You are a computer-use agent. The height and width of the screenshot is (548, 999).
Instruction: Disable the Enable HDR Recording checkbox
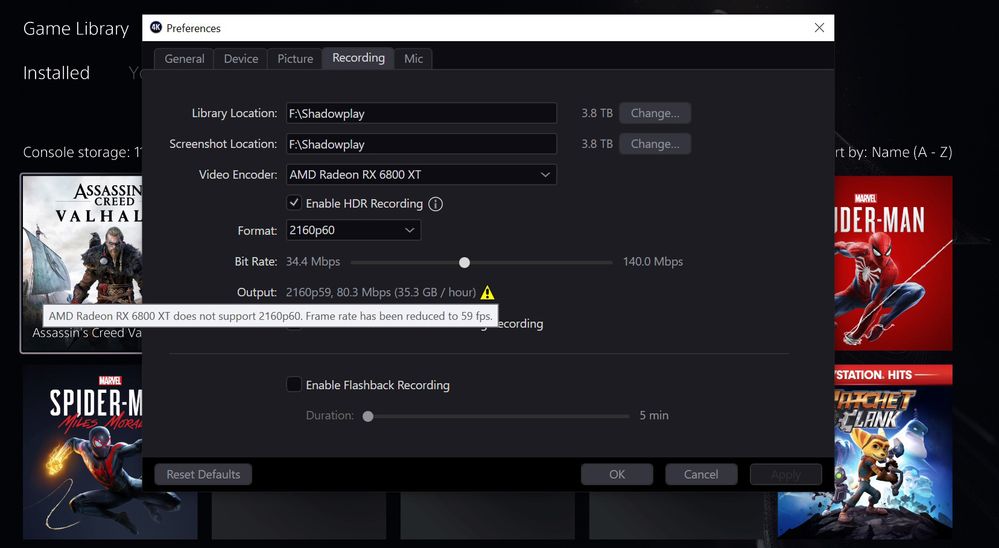tap(294, 203)
